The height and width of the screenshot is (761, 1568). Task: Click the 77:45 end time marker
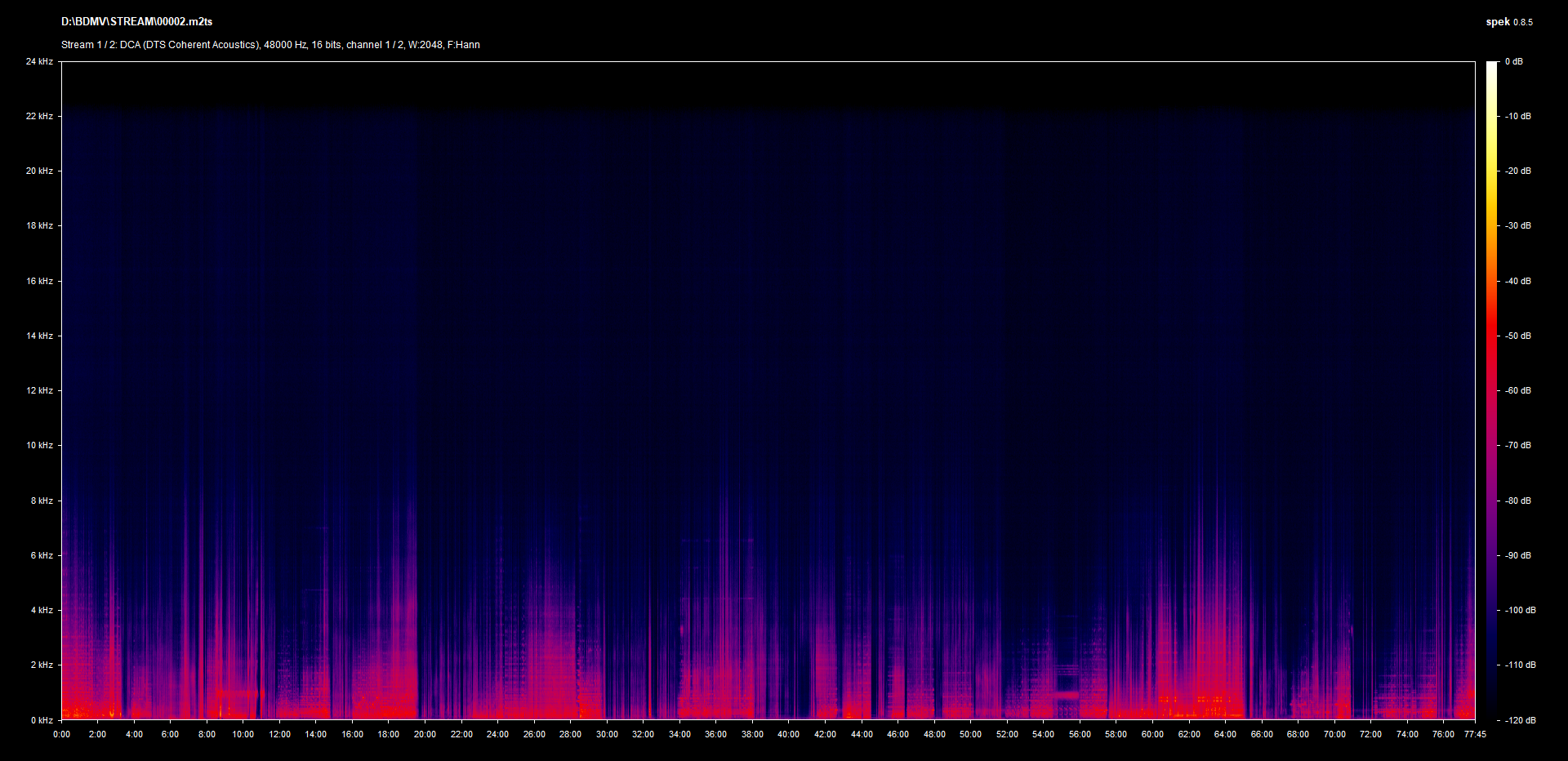tap(1475, 734)
